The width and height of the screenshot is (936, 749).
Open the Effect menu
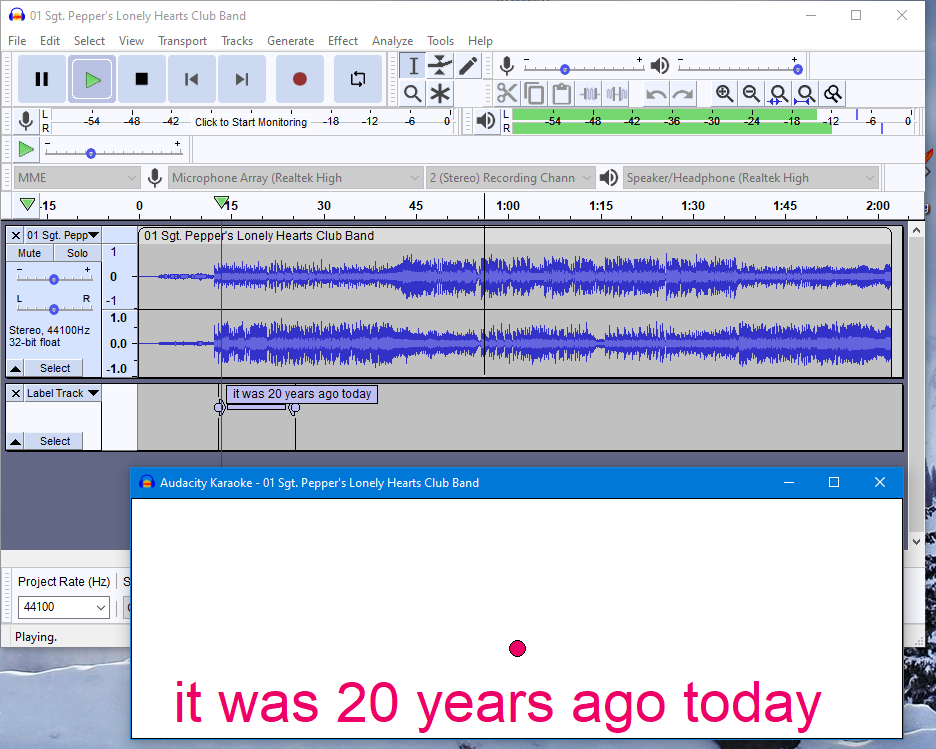click(343, 41)
